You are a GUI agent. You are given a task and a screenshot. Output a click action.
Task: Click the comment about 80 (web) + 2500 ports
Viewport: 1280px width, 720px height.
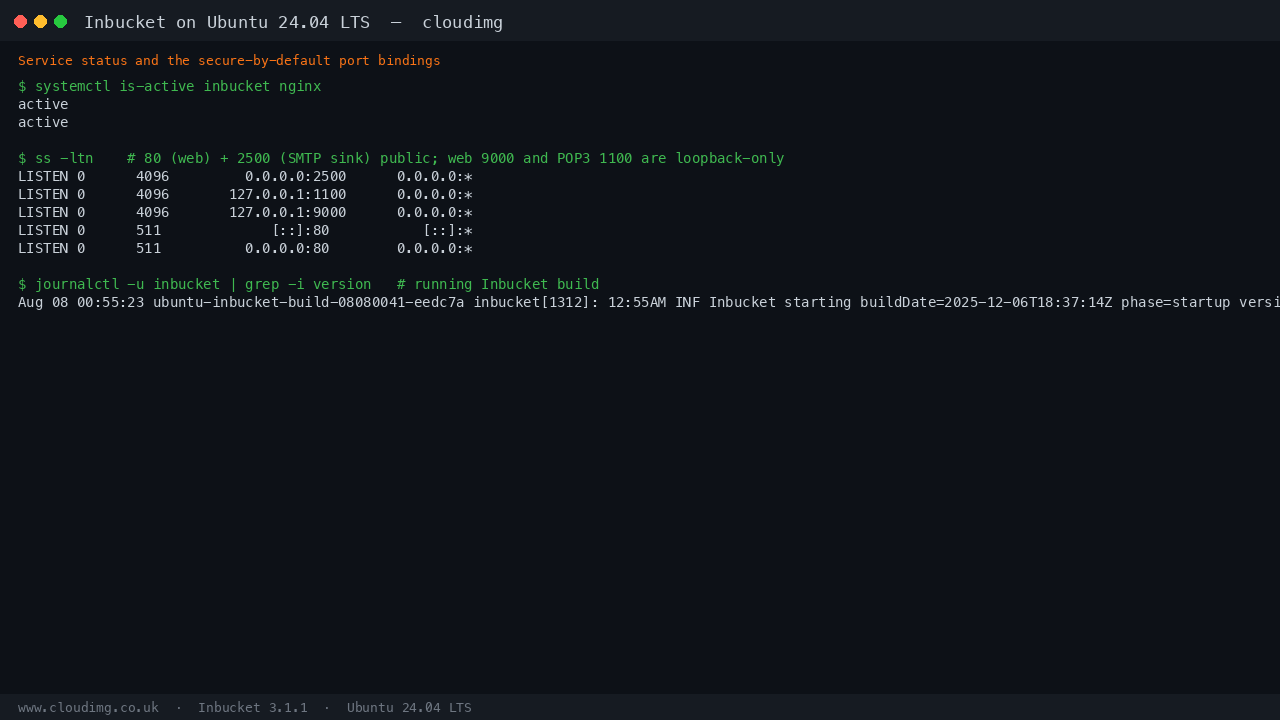coord(456,158)
